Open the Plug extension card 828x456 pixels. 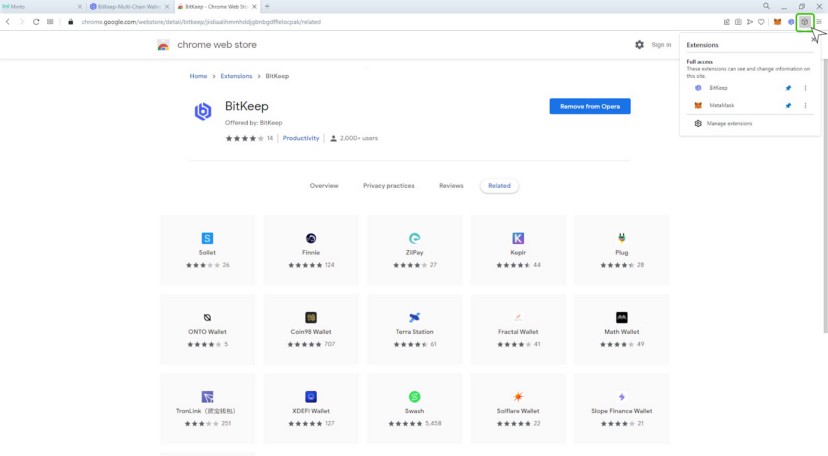[x=622, y=250]
